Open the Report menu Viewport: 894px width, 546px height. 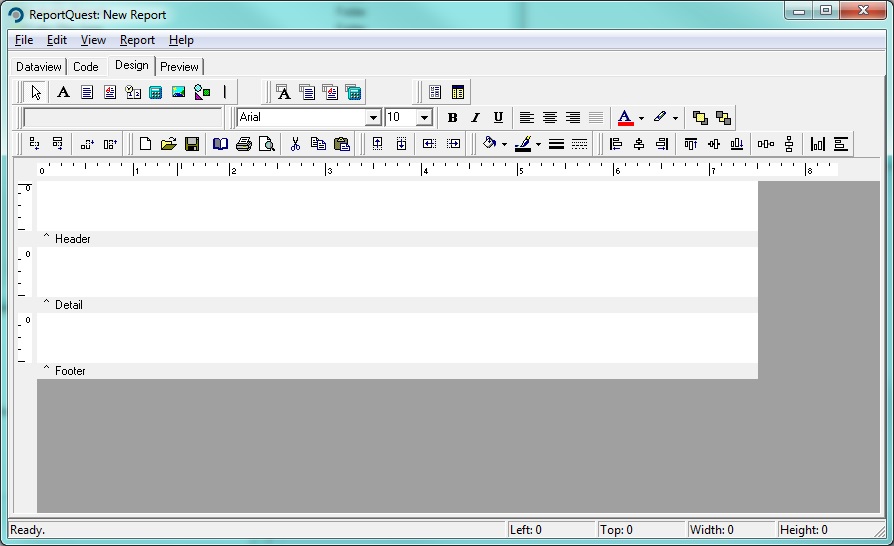[137, 40]
